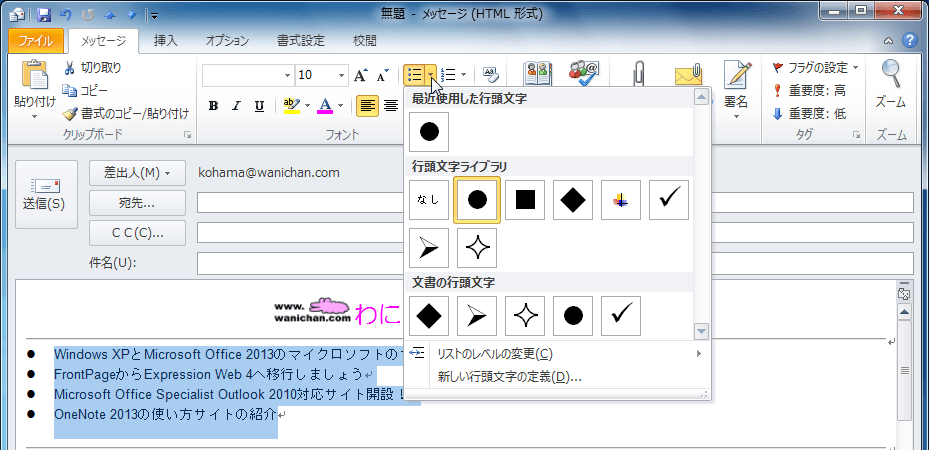This screenshot has width=929, height=450.
Task: Switch to the Review (校閲) tab
Action: (364, 41)
